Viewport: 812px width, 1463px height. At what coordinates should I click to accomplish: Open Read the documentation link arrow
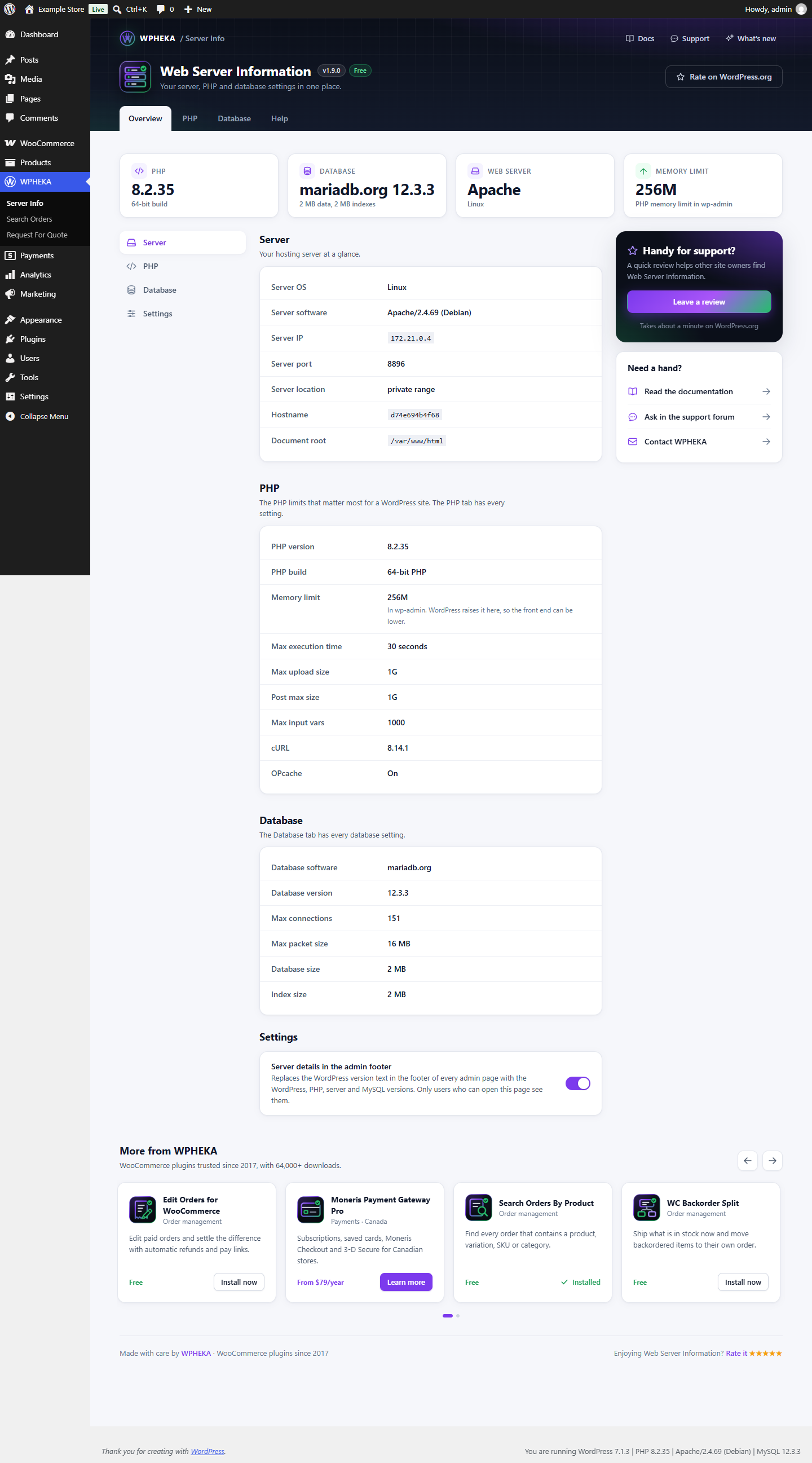point(766,391)
